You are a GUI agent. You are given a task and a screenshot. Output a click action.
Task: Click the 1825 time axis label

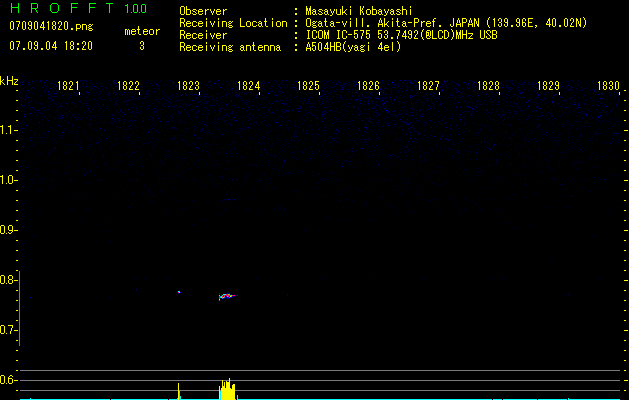coord(308,86)
